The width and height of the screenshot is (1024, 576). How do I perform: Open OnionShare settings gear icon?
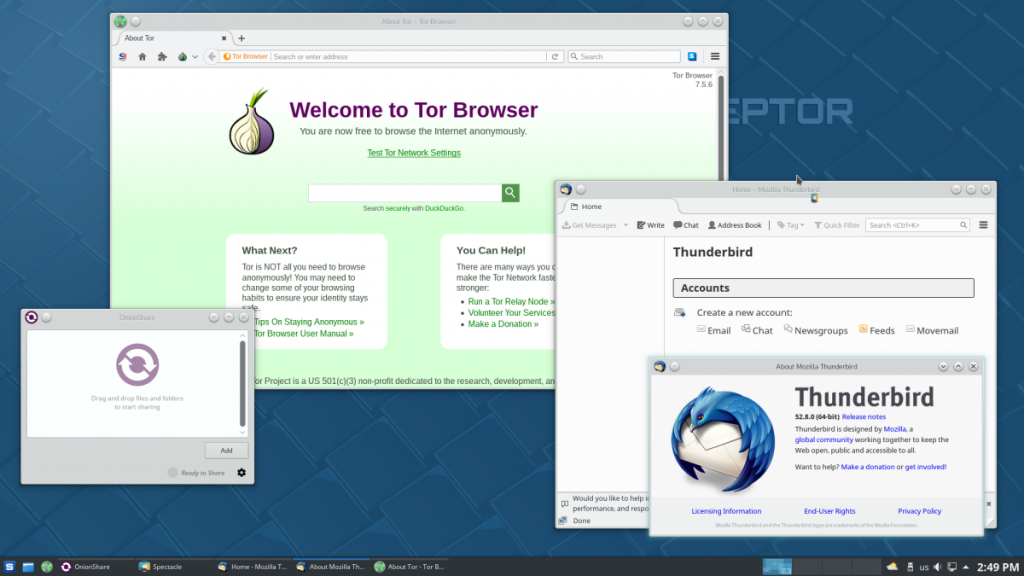pyautogui.click(x=241, y=472)
